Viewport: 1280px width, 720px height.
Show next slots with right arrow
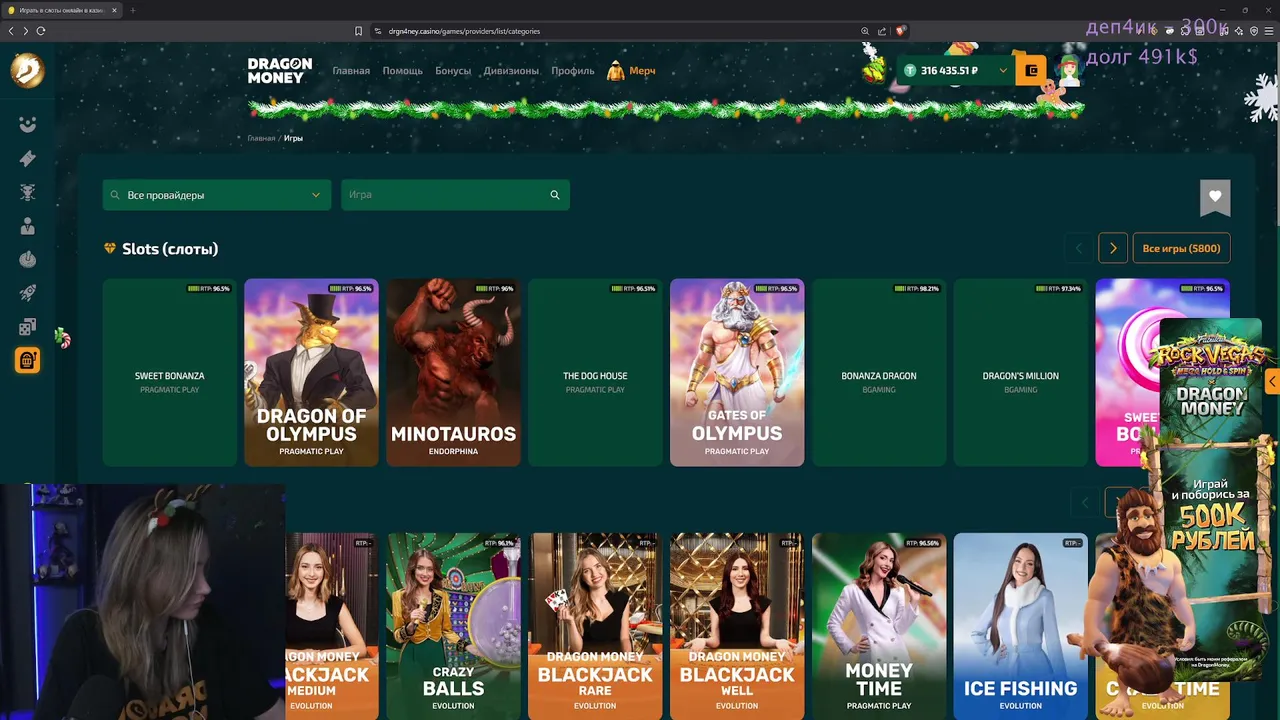click(1113, 248)
